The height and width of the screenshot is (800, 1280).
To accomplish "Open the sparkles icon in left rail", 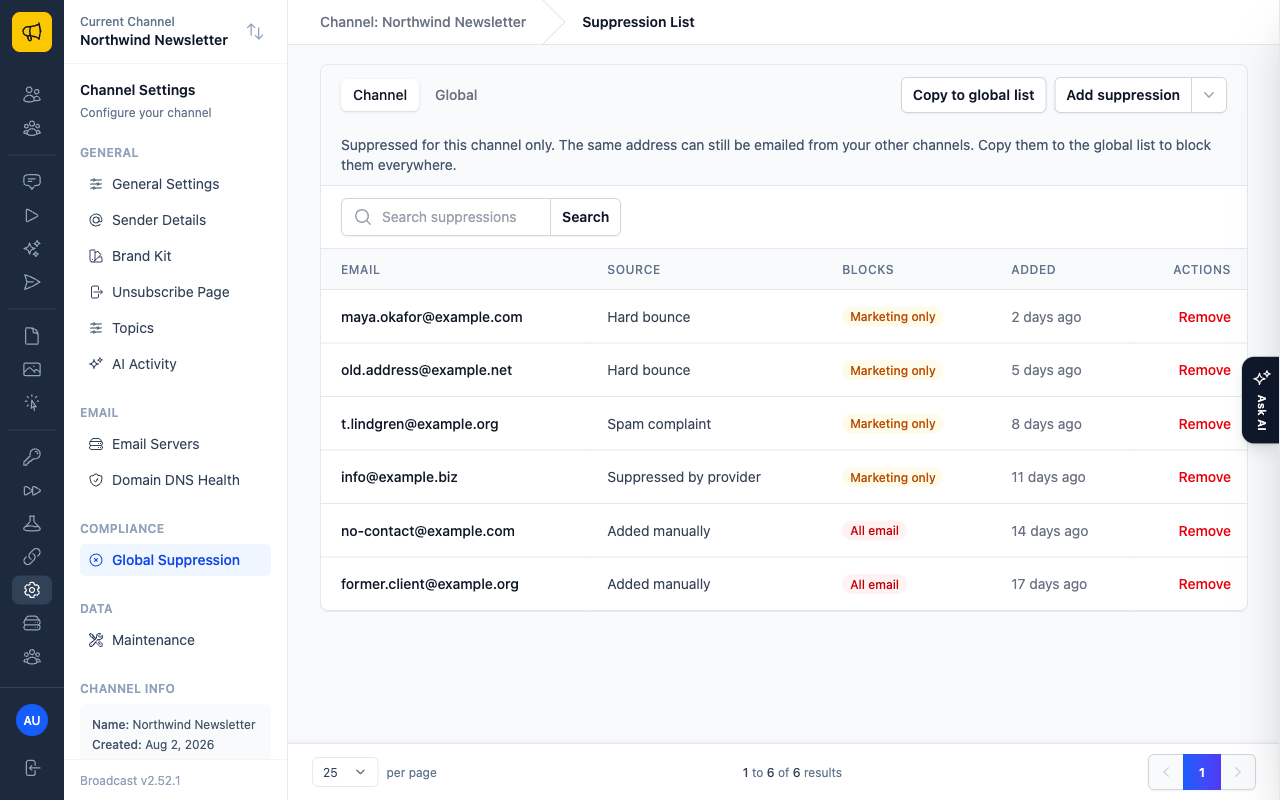I will tap(32, 249).
